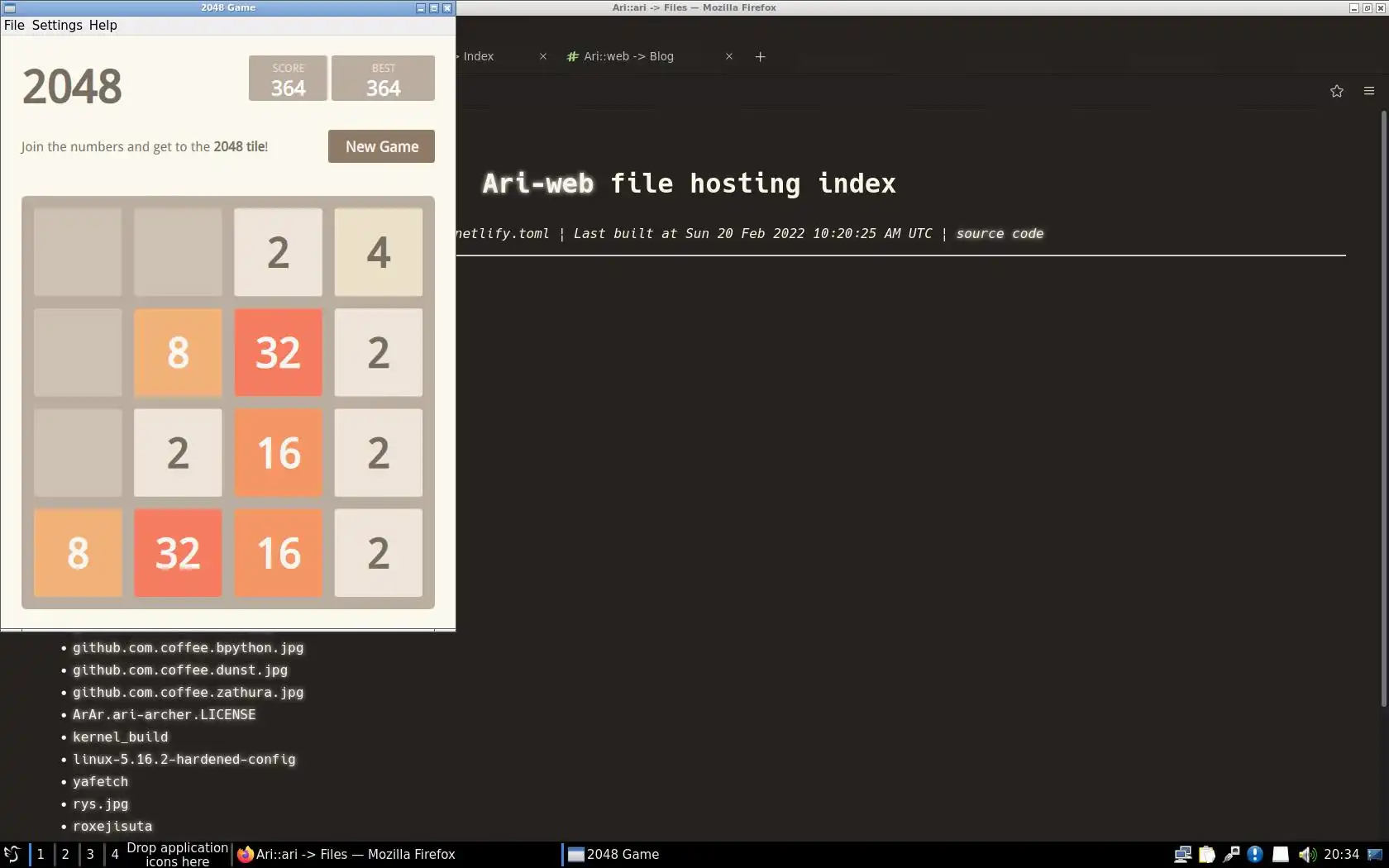The image size is (1389, 868).
Task: Open the github.com.coffee.bpython.jpg file link
Action: pos(188,648)
